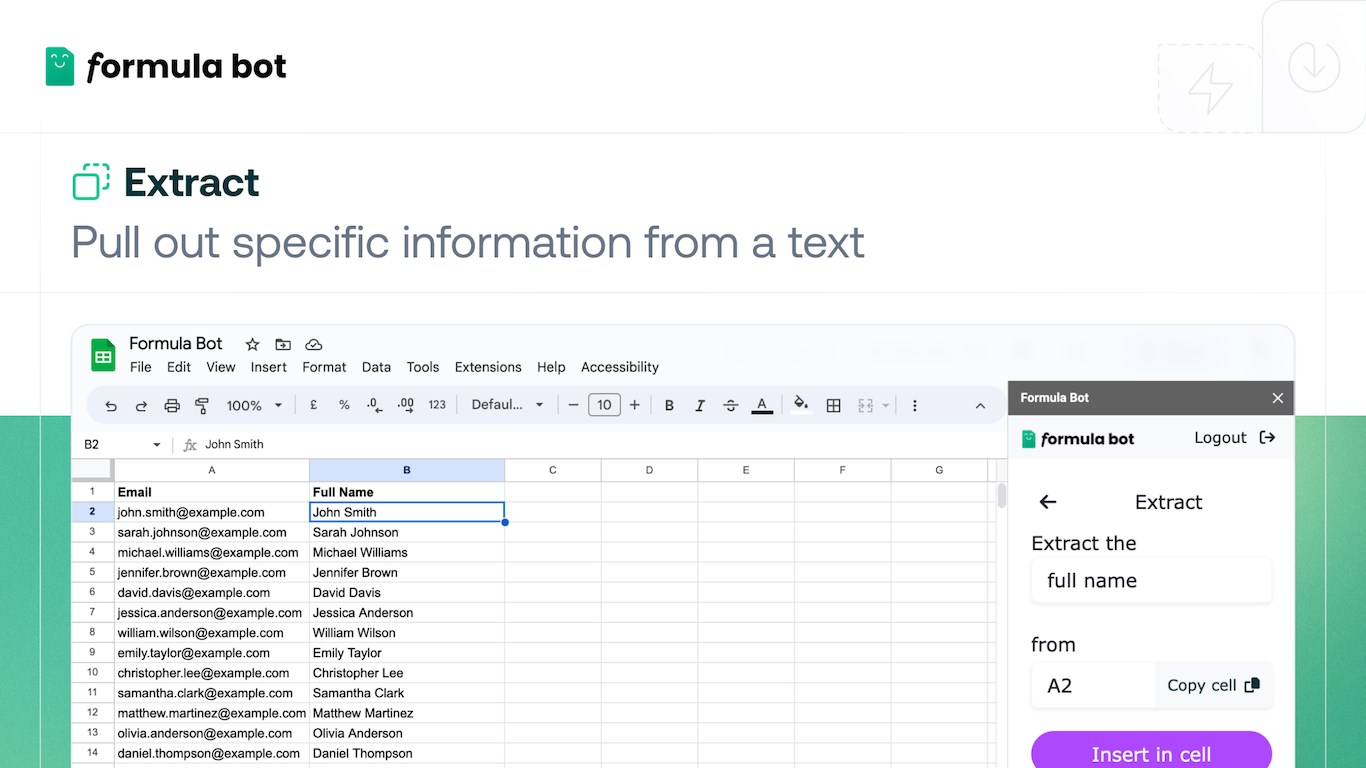The width and height of the screenshot is (1366, 768).
Task: Open the Extensions menu
Action: pos(488,367)
